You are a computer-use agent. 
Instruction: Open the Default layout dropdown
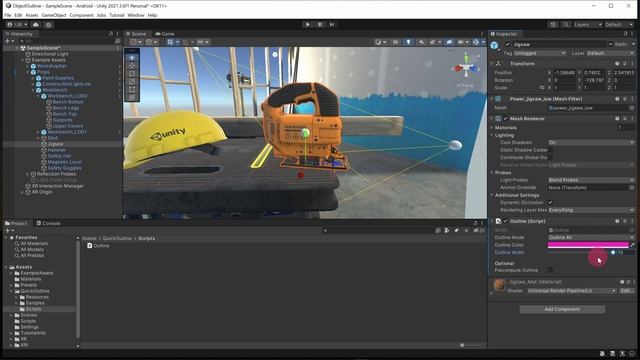[x=619, y=24]
